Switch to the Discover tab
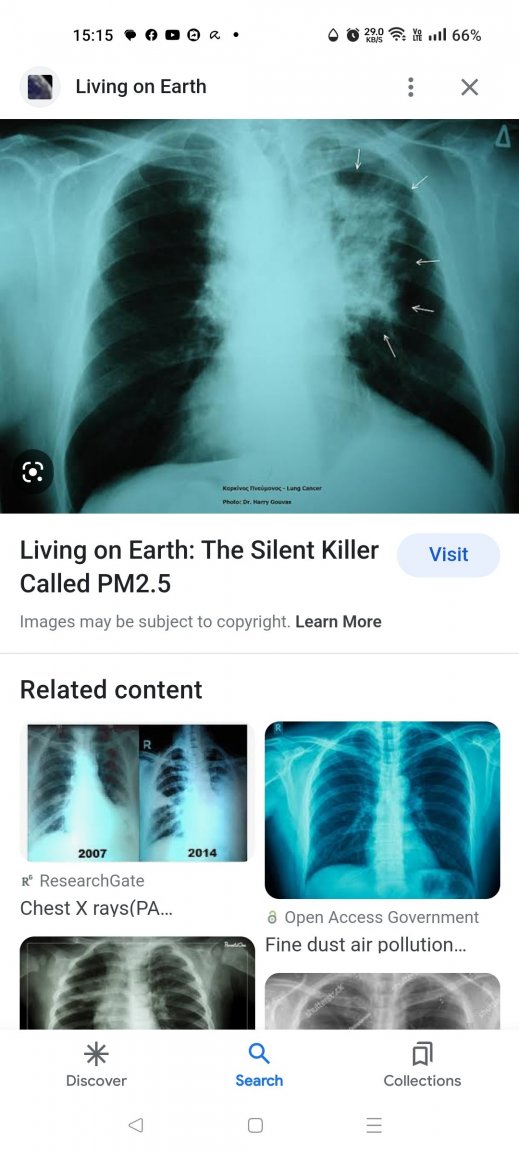 (x=96, y=1065)
